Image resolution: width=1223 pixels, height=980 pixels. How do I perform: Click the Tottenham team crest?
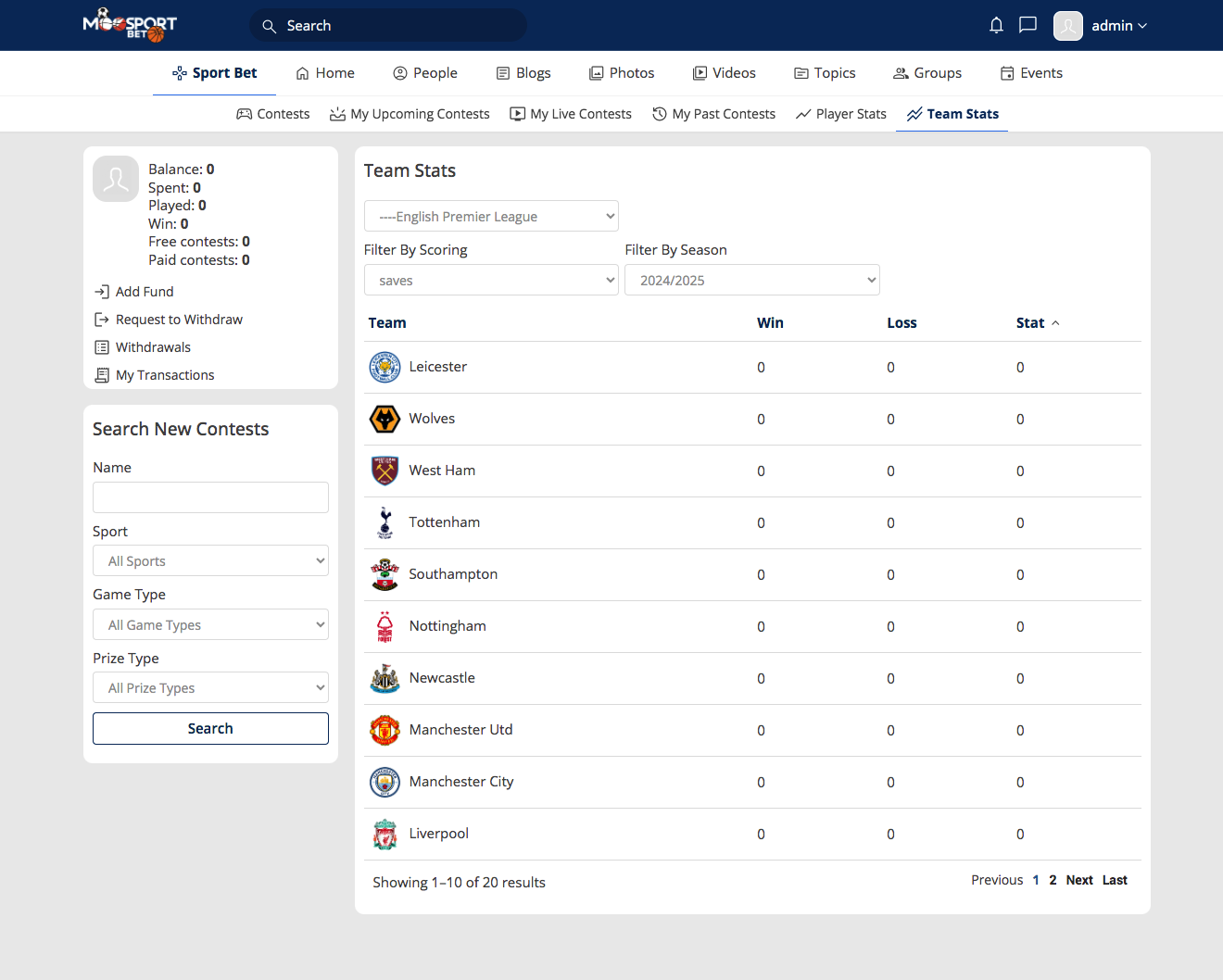(385, 522)
